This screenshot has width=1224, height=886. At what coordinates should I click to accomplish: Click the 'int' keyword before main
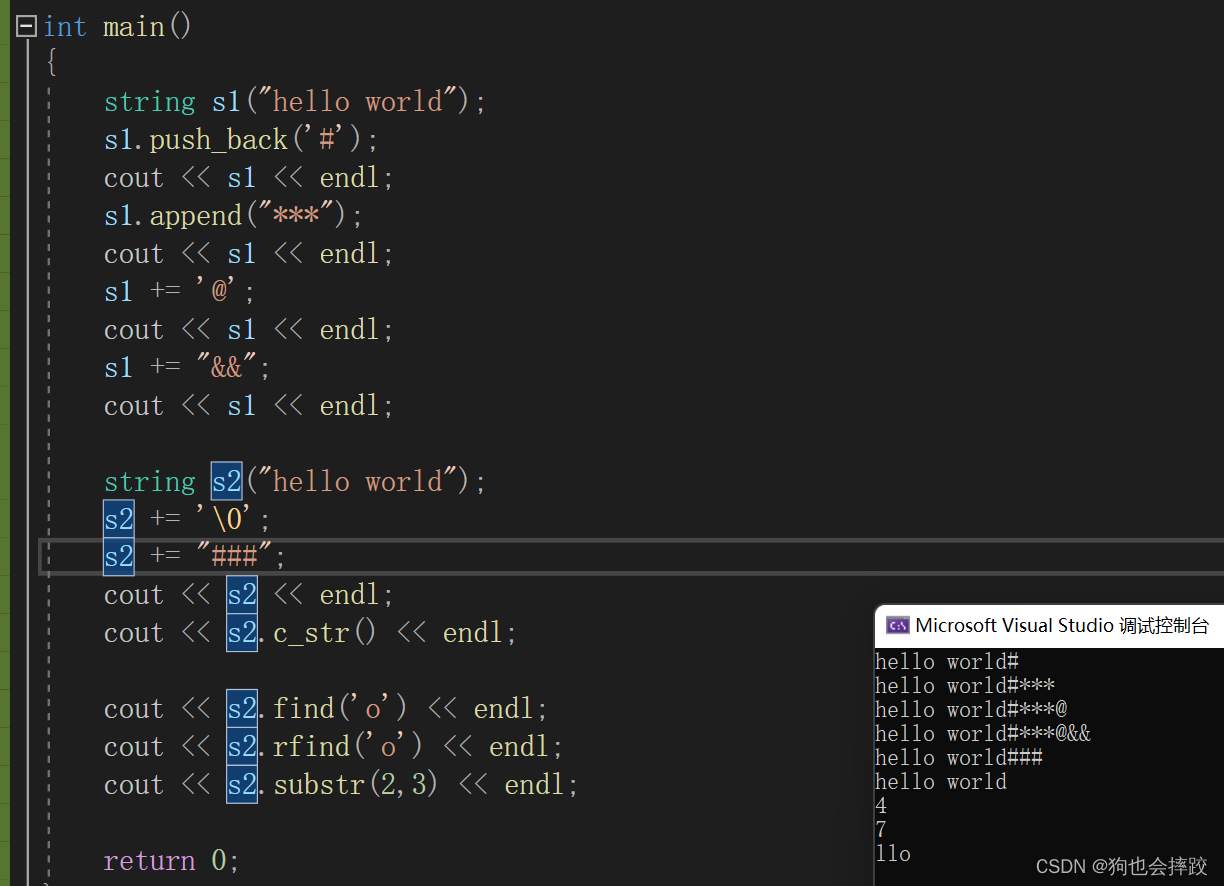(65, 27)
